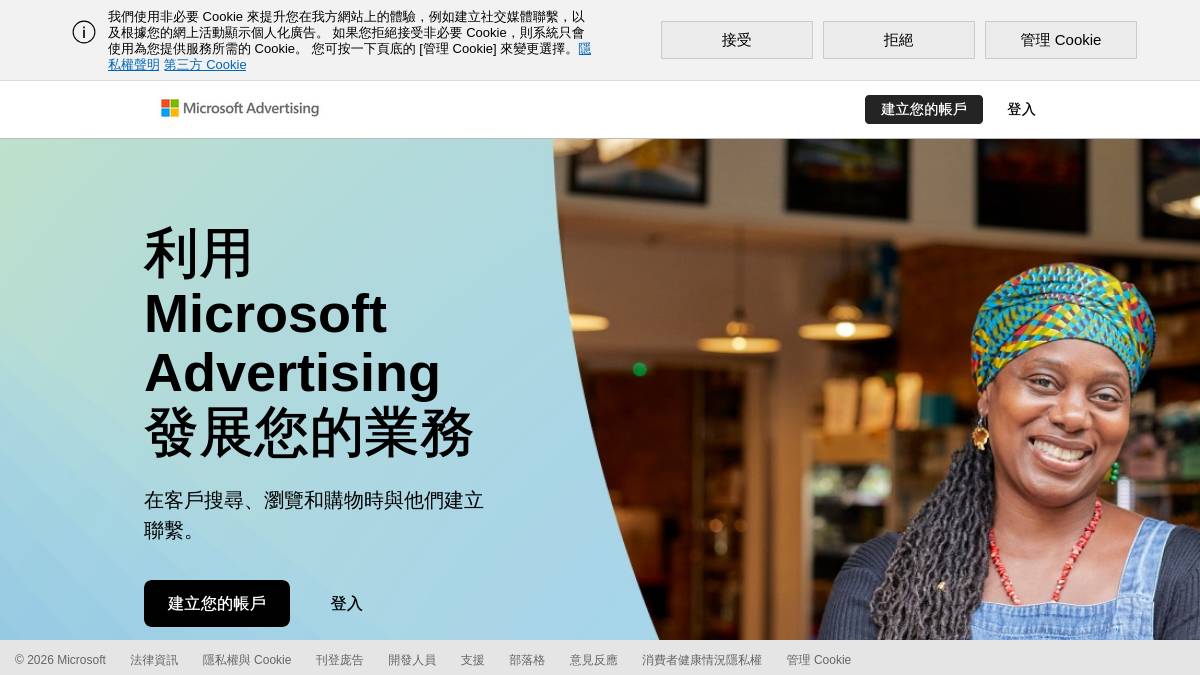Open the footer 部落格 link
The image size is (1200, 675).
pyautogui.click(x=527, y=660)
